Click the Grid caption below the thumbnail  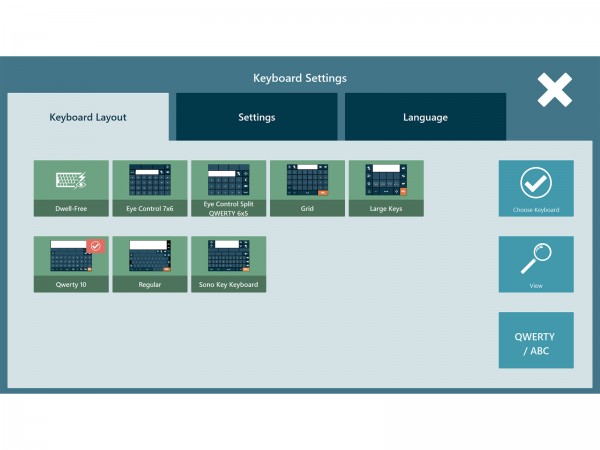[307, 209]
